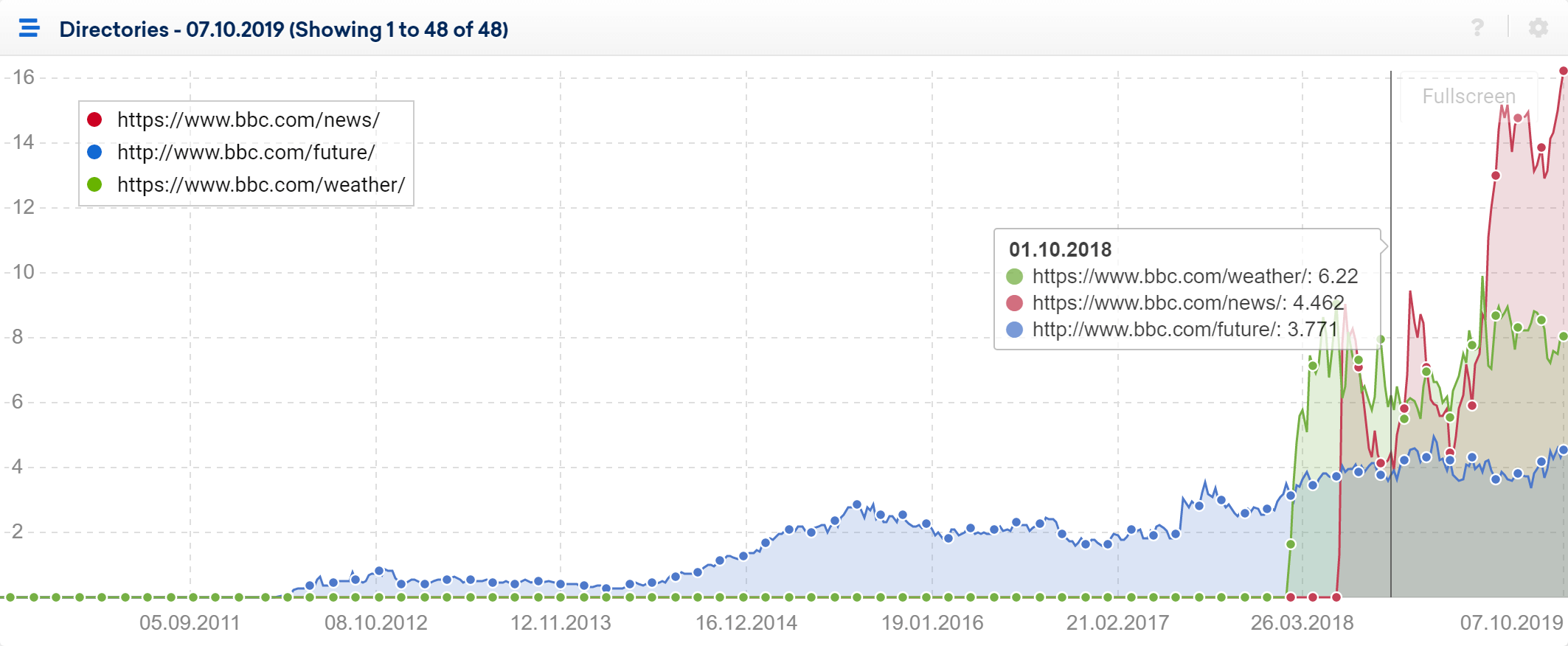Open the help question mark icon

pyautogui.click(x=1477, y=28)
